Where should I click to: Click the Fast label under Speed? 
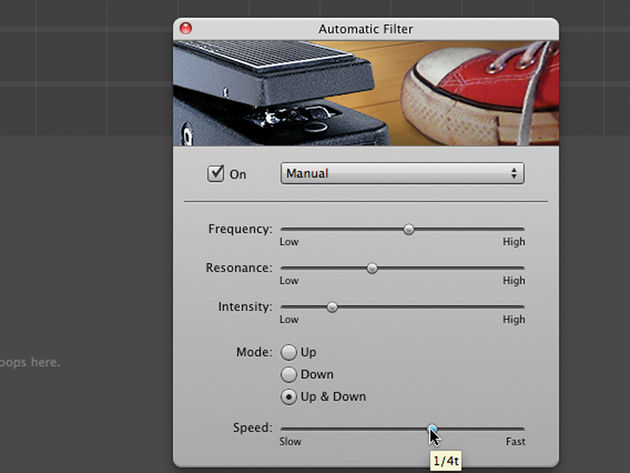point(515,442)
